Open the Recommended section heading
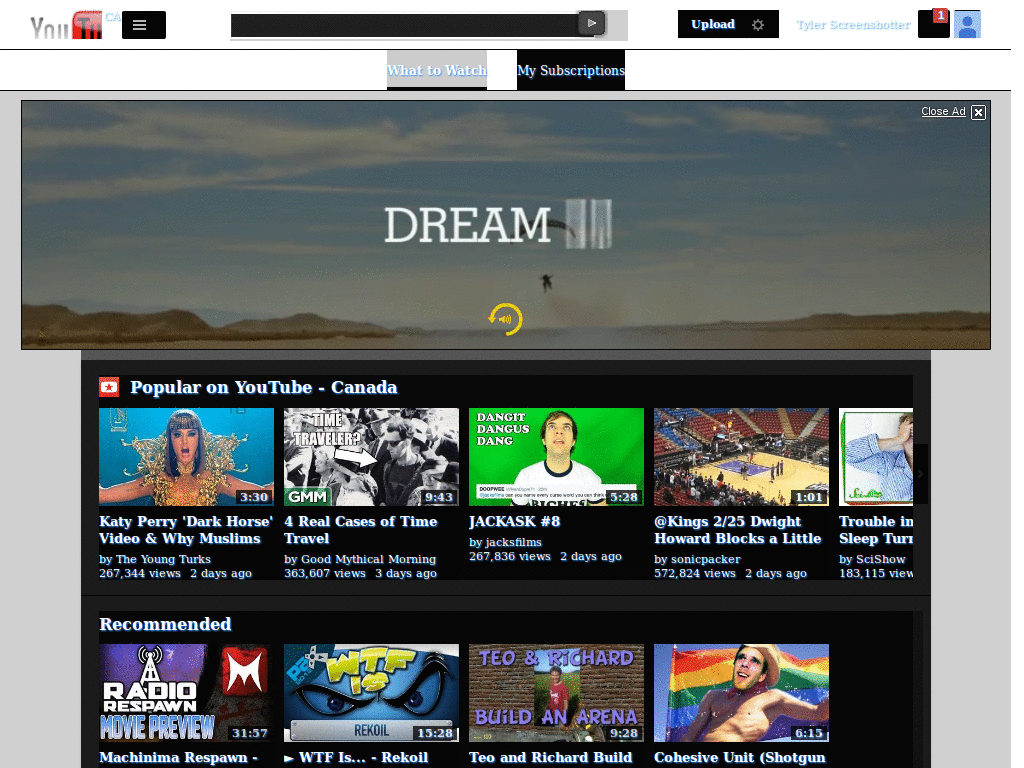Screen dimensions: 1024x768 tap(165, 624)
